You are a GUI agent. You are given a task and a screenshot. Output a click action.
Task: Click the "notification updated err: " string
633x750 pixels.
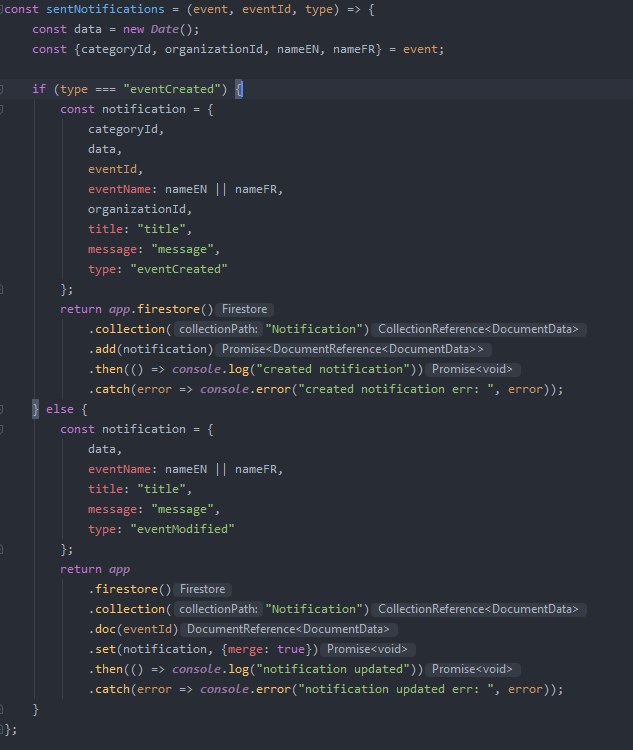(396, 689)
